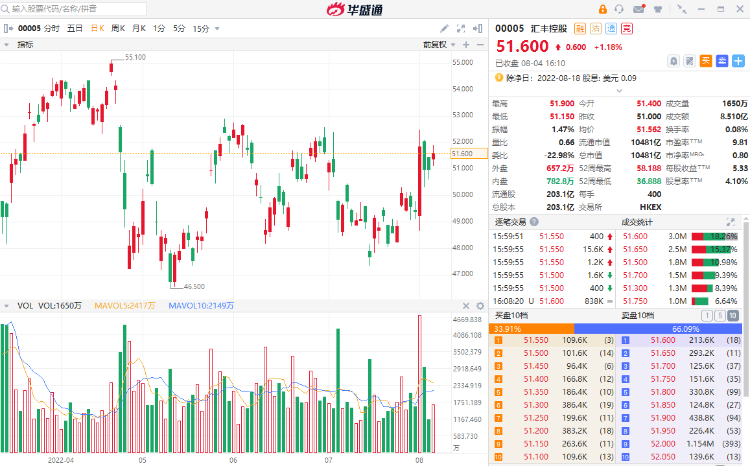The width and height of the screenshot is (750, 466).
Task: Click the 指标 indicators label
Action: pos(25,44)
